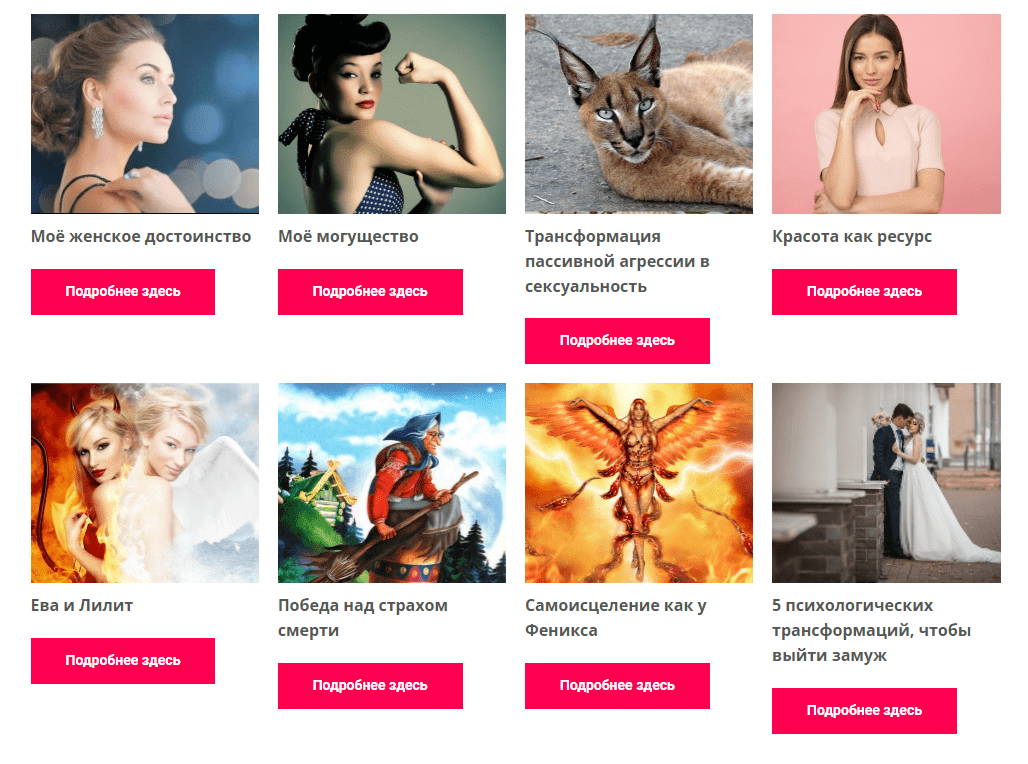The width and height of the screenshot is (1028, 764).
Task: Click 'Подробнее здесь' under Самоисцеление как у Феникса
Action: [x=618, y=686]
